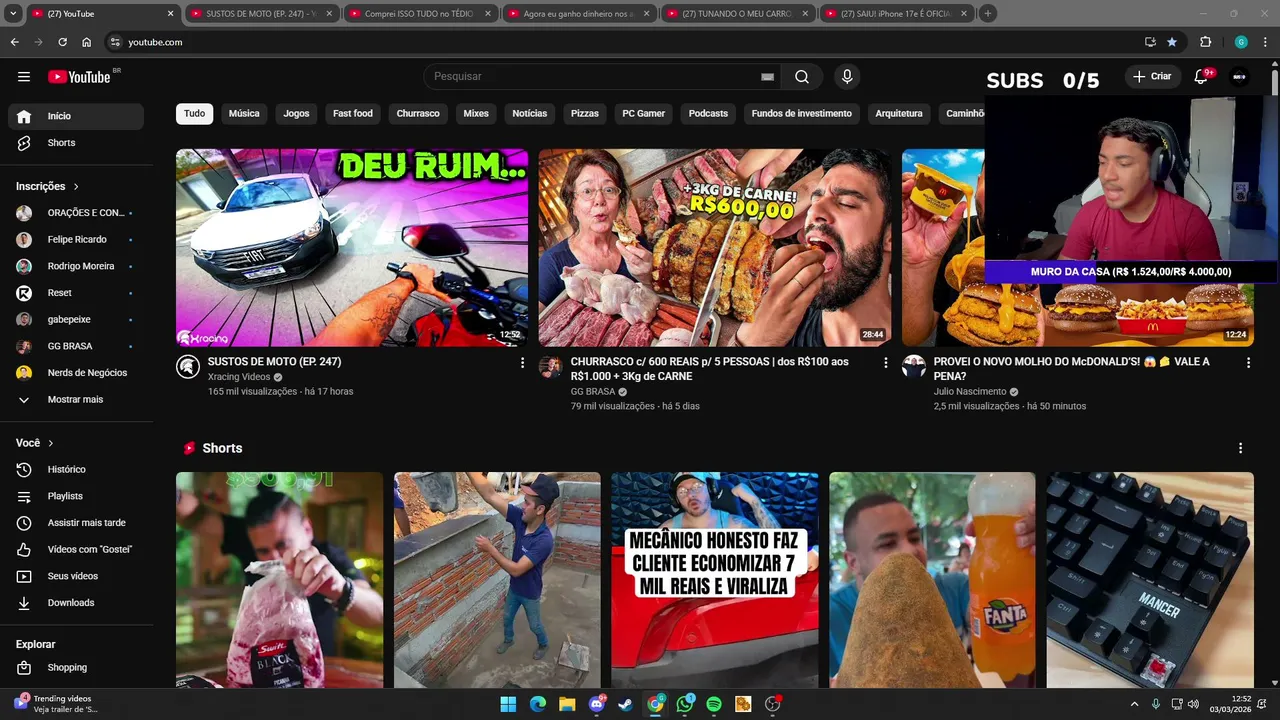
Task: Show hidden icons in system tray
Action: tap(1134, 704)
